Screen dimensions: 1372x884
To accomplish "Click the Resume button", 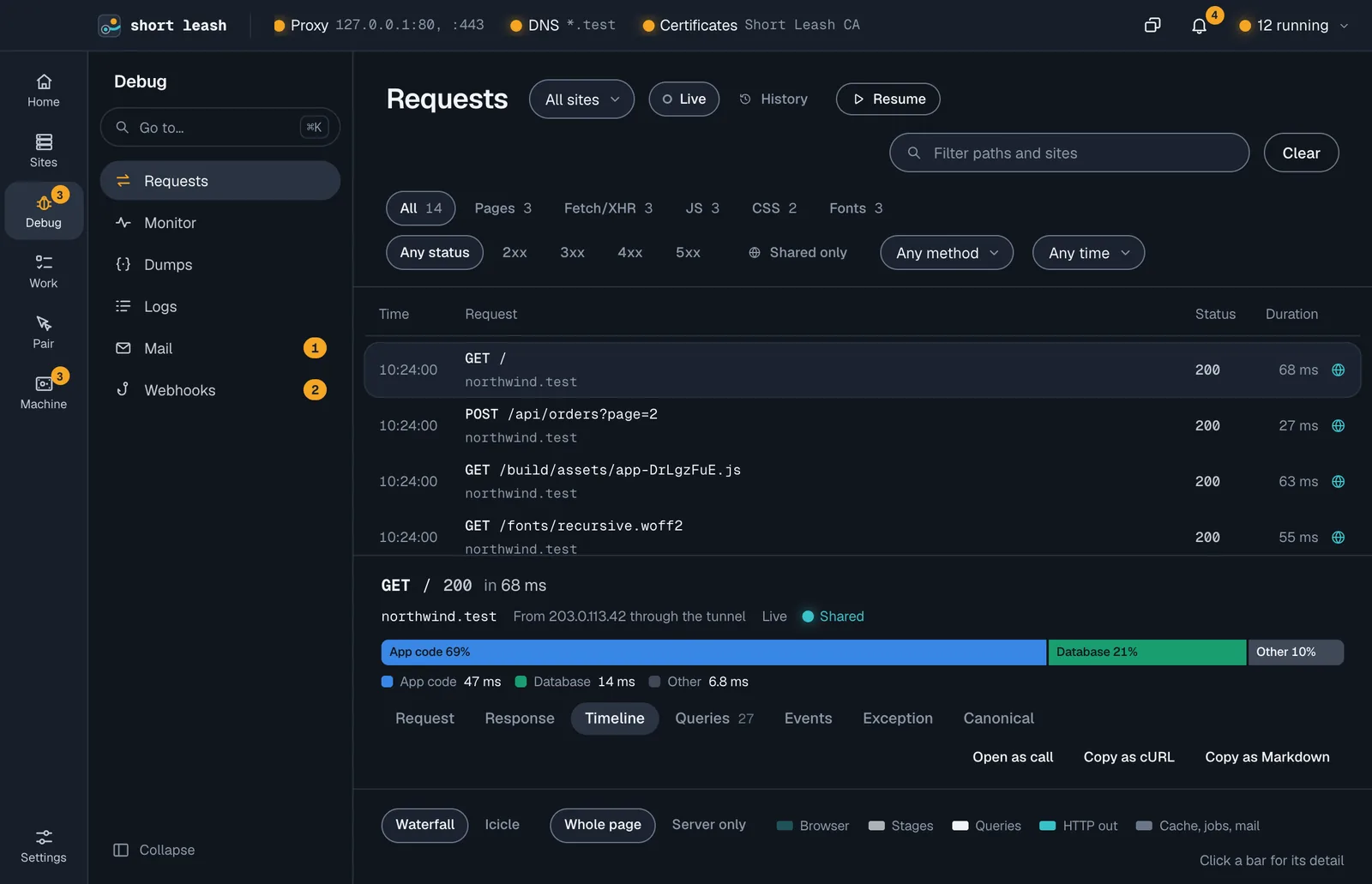I will pyautogui.click(x=888, y=99).
